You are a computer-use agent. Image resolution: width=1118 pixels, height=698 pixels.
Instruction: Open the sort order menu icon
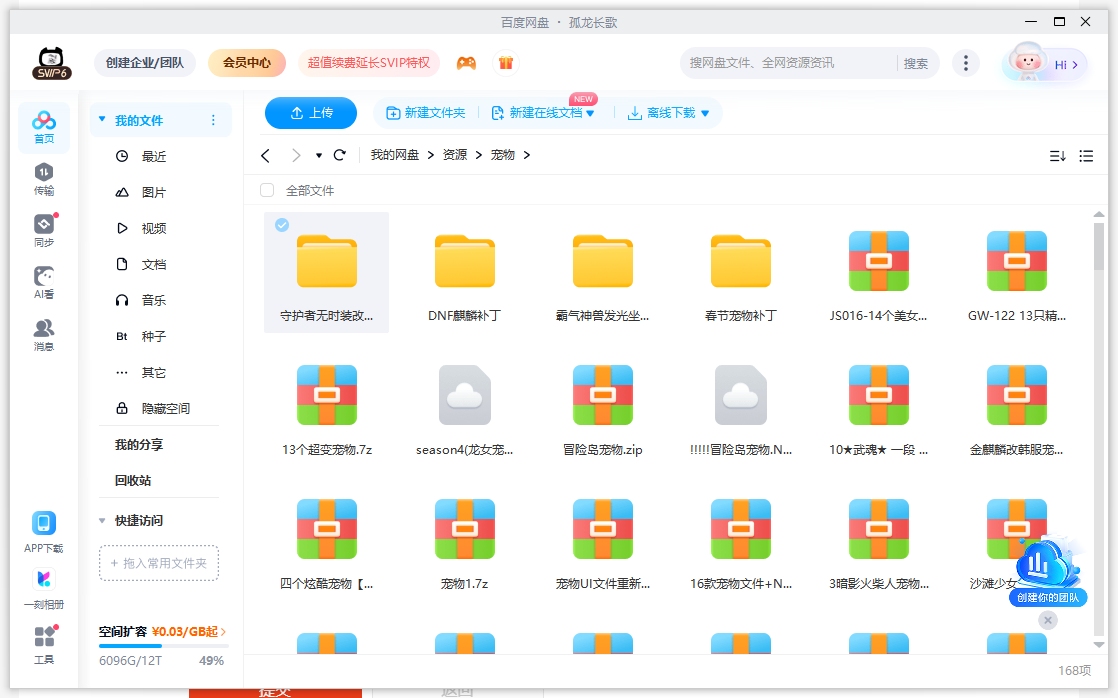(1057, 155)
